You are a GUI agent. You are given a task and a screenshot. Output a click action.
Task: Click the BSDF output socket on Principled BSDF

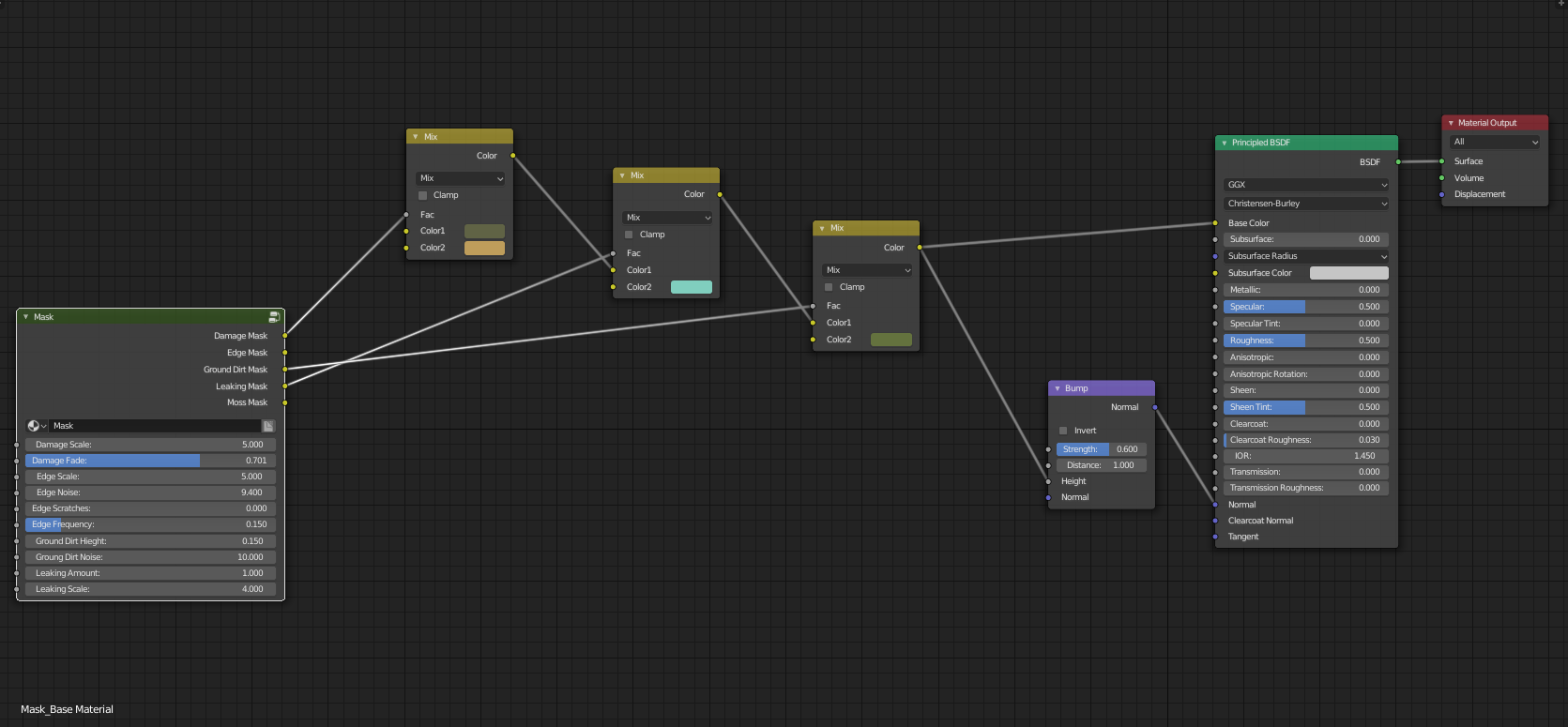[x=1398, y=162]
